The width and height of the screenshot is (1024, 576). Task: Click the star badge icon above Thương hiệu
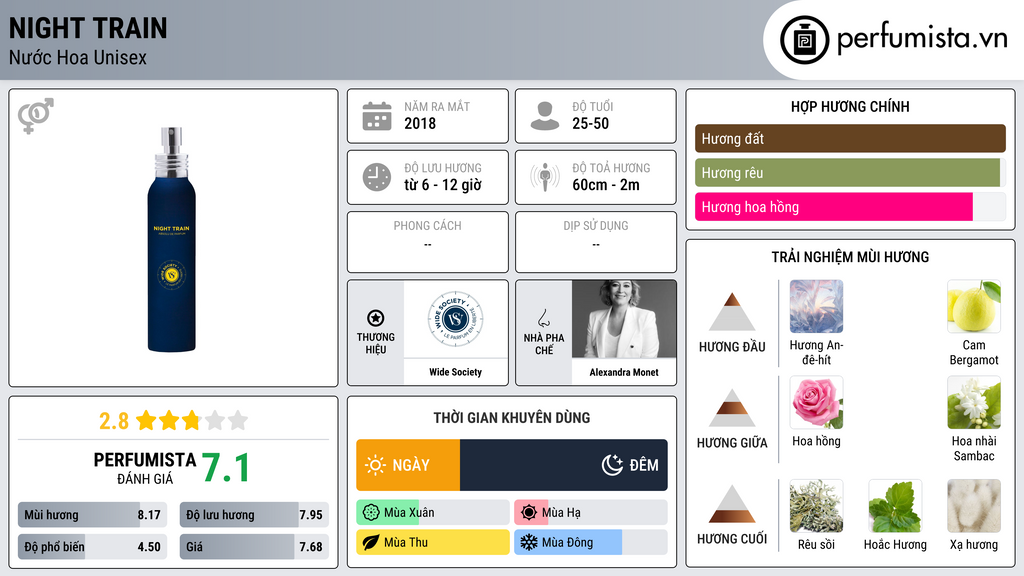click(x=376, y=318)
